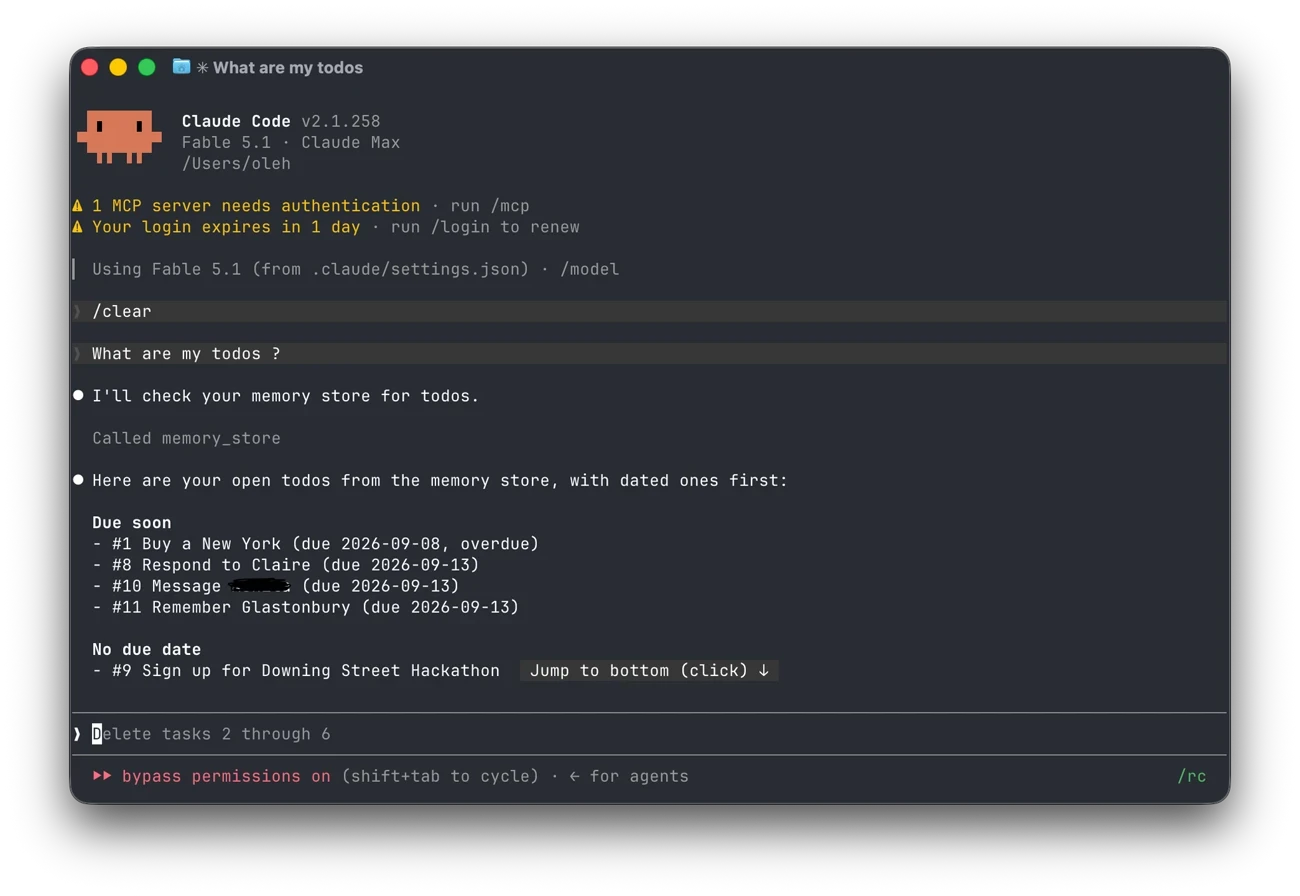Click the folder icon in the title bar

click(181, 66)
